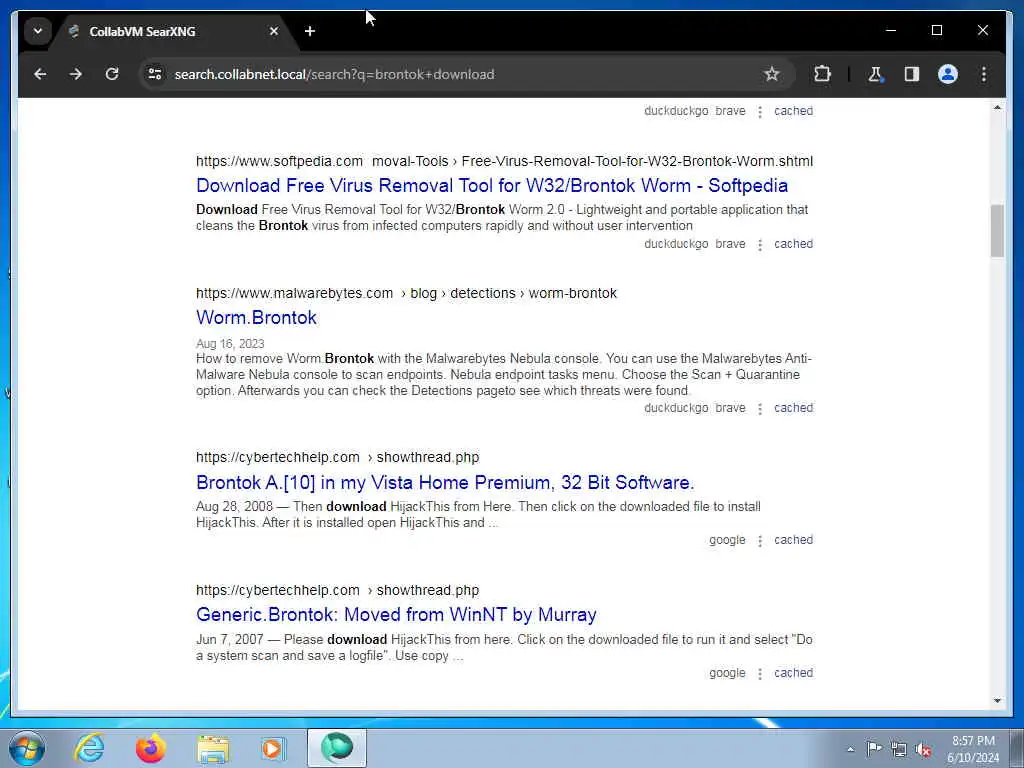Launch Internet Explorer from the taskbar
Screen dimensions: 1024x768
click(89, 748)
